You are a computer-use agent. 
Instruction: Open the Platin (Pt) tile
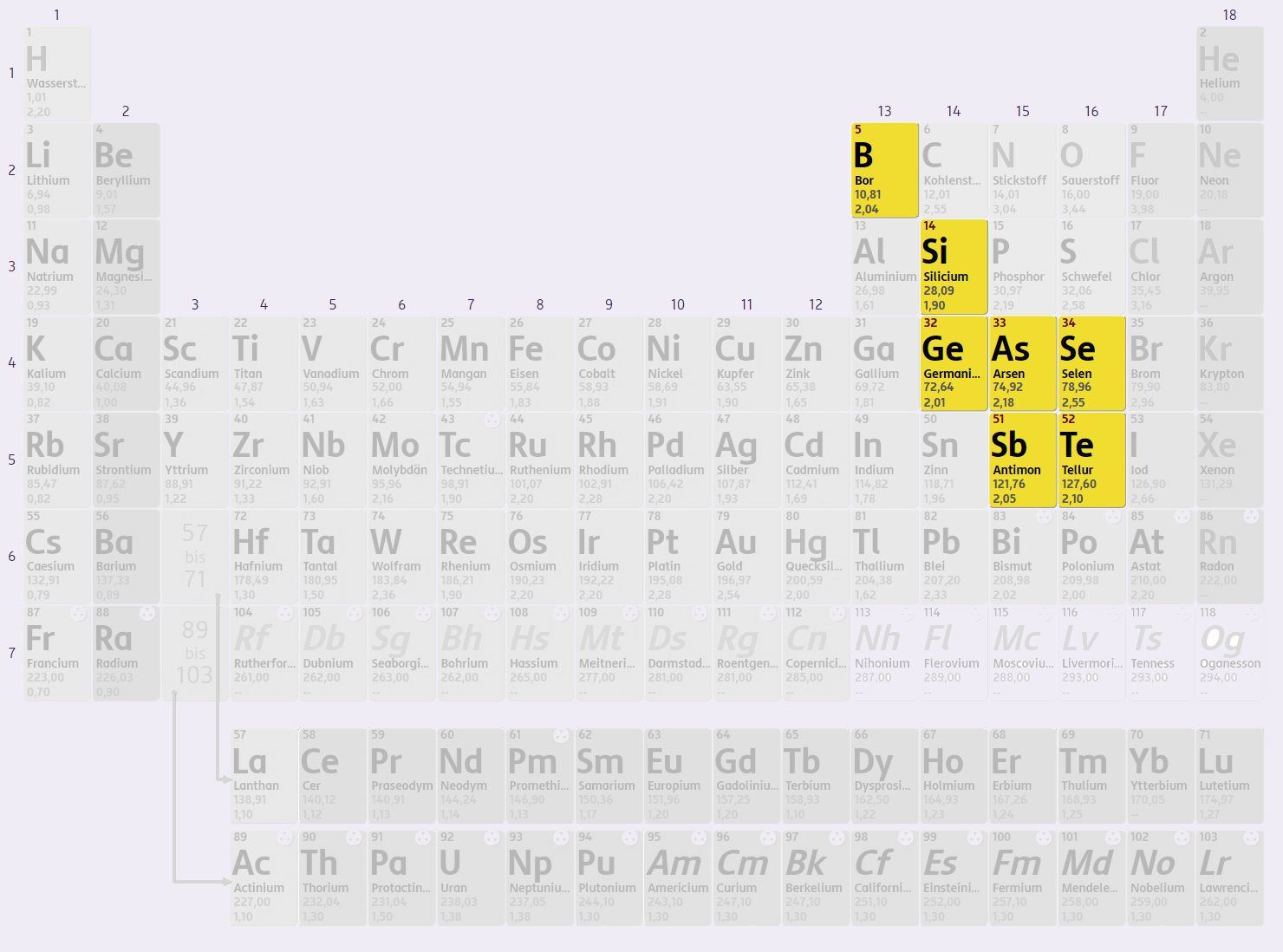point(678,557)
